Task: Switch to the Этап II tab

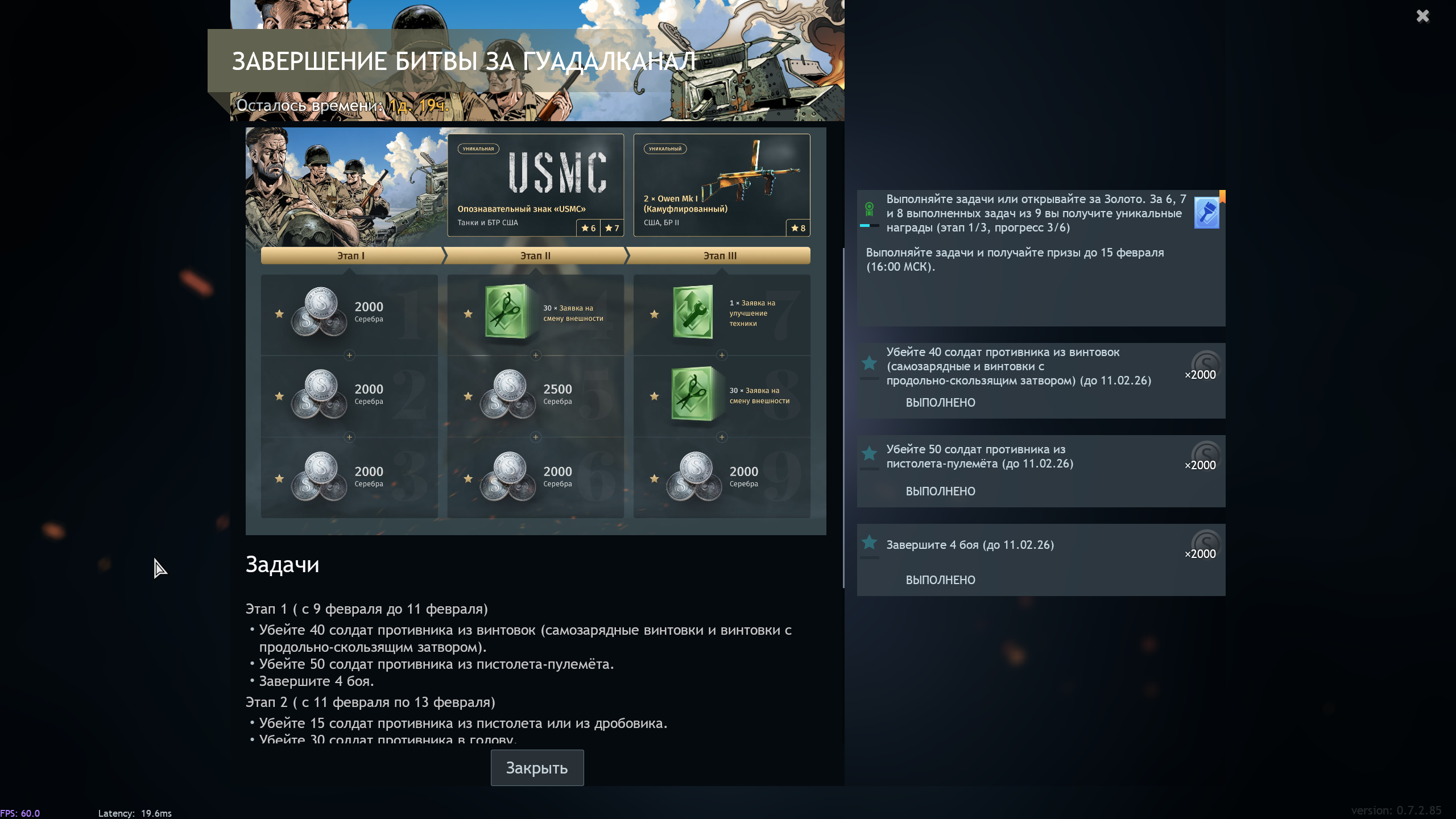Action: point(535,256)
